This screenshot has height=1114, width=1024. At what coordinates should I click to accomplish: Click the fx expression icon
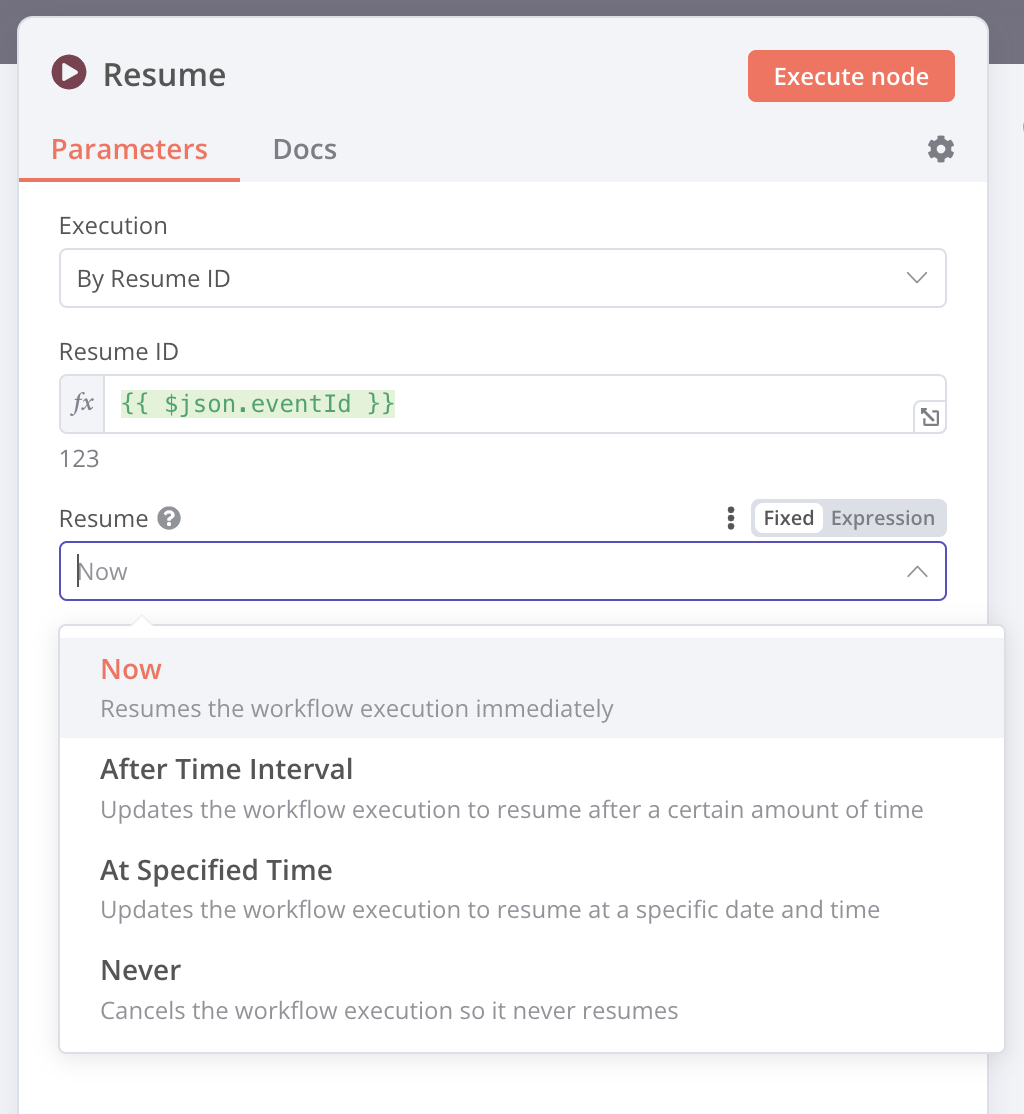[x=82, y=404]
